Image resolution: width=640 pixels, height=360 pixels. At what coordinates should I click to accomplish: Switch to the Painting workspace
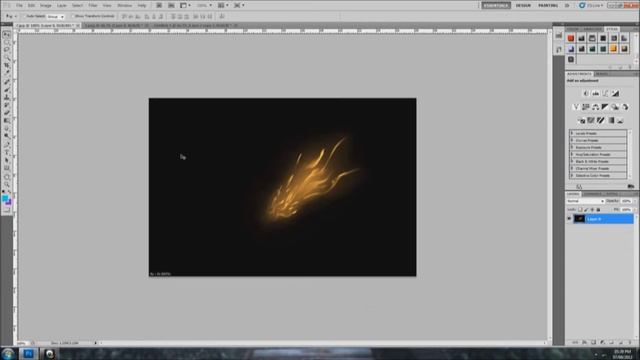[x=548, y=6]
